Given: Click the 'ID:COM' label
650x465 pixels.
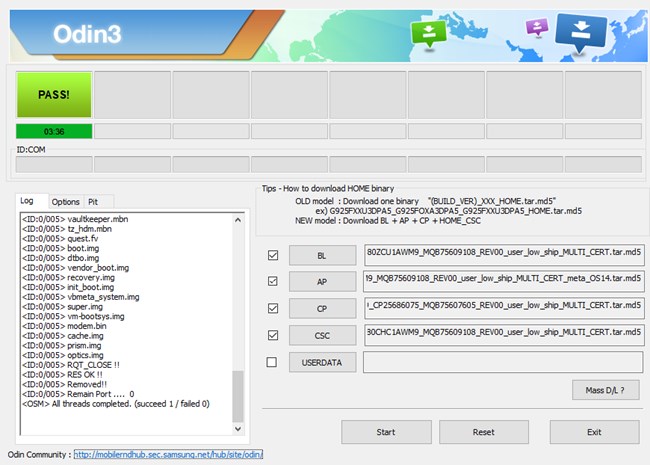Looking at the screenshot, I should pyautogui.click(x=31, y=150).
